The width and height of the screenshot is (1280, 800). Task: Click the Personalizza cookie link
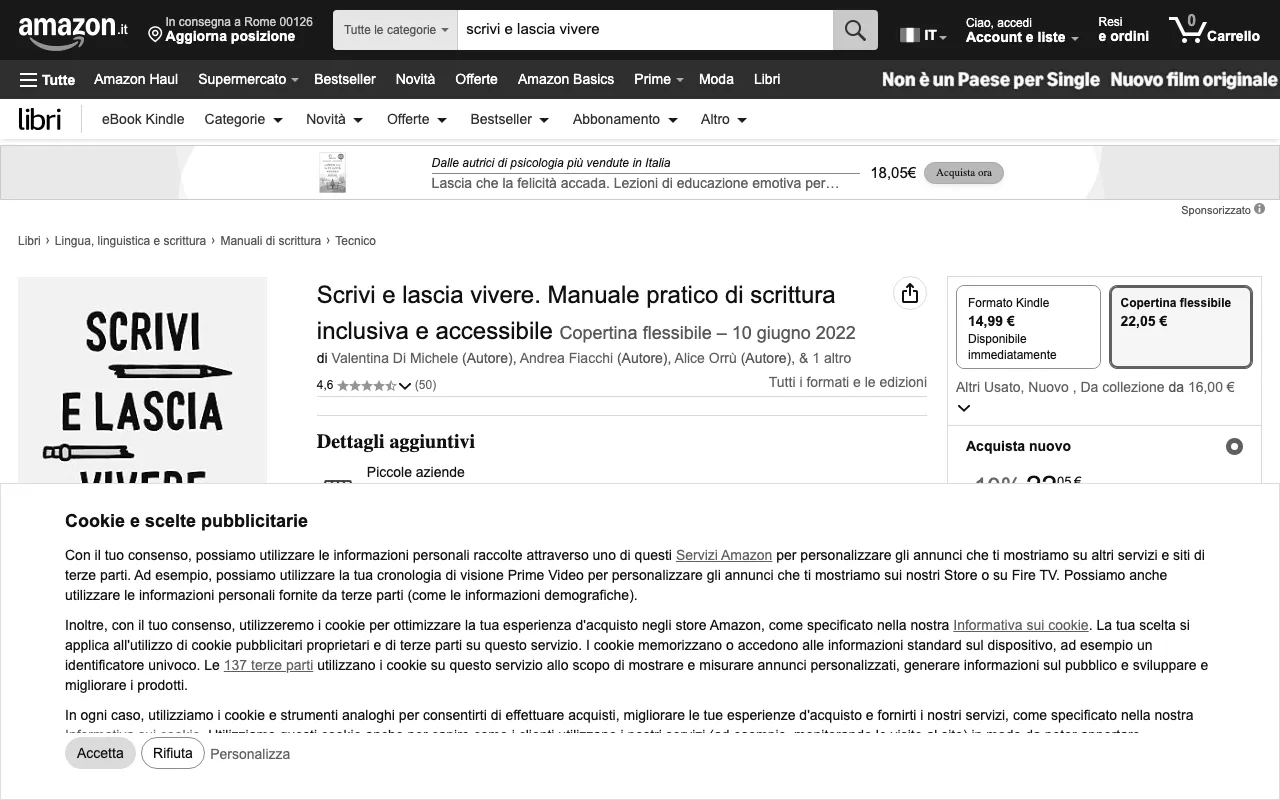[250, 754]
